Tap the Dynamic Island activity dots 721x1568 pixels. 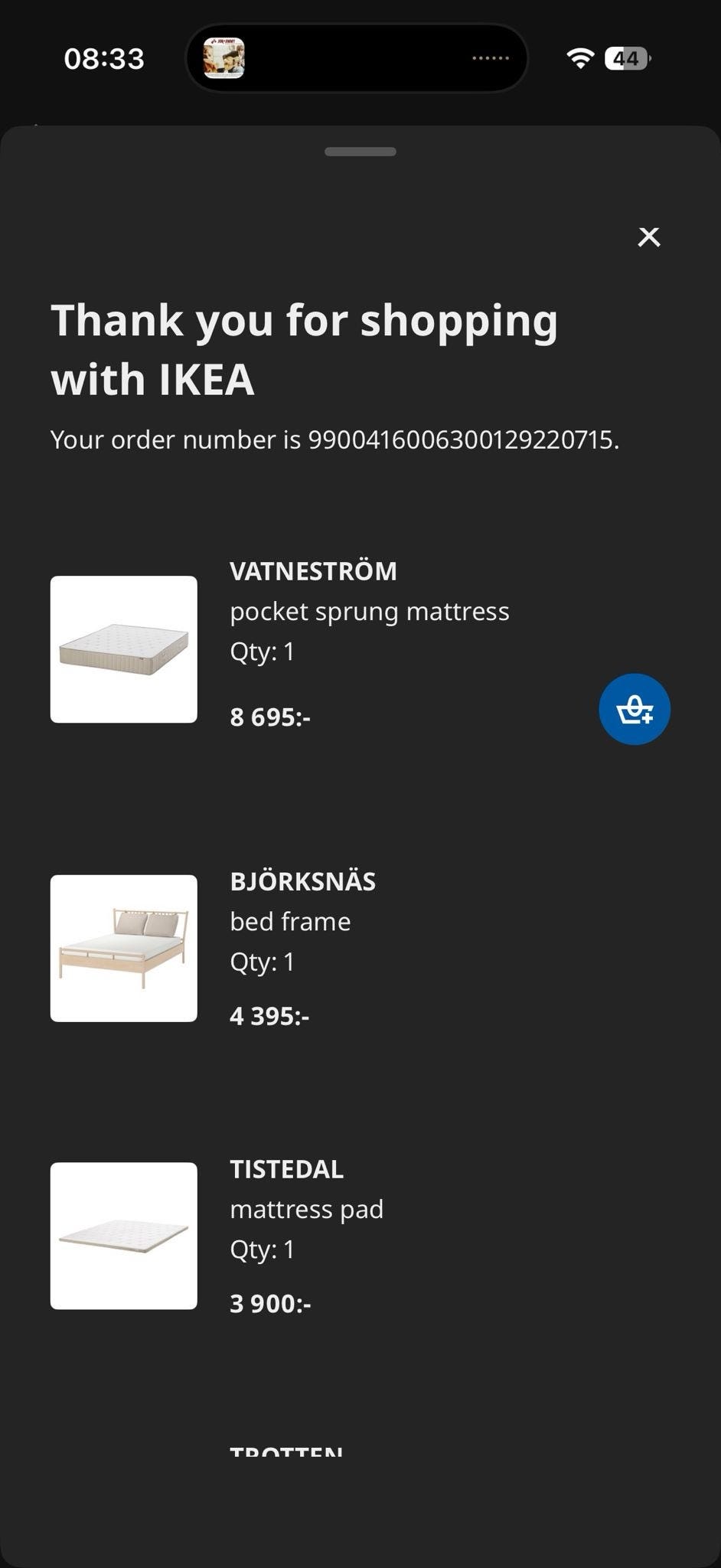[490, 58]
